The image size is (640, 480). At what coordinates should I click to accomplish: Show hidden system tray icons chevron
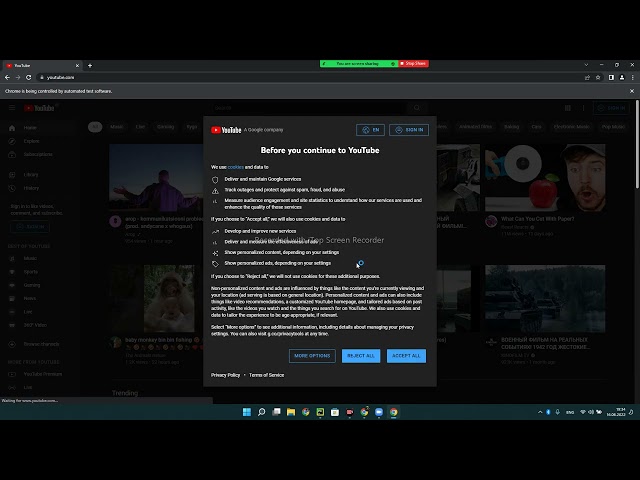(540, 412)
